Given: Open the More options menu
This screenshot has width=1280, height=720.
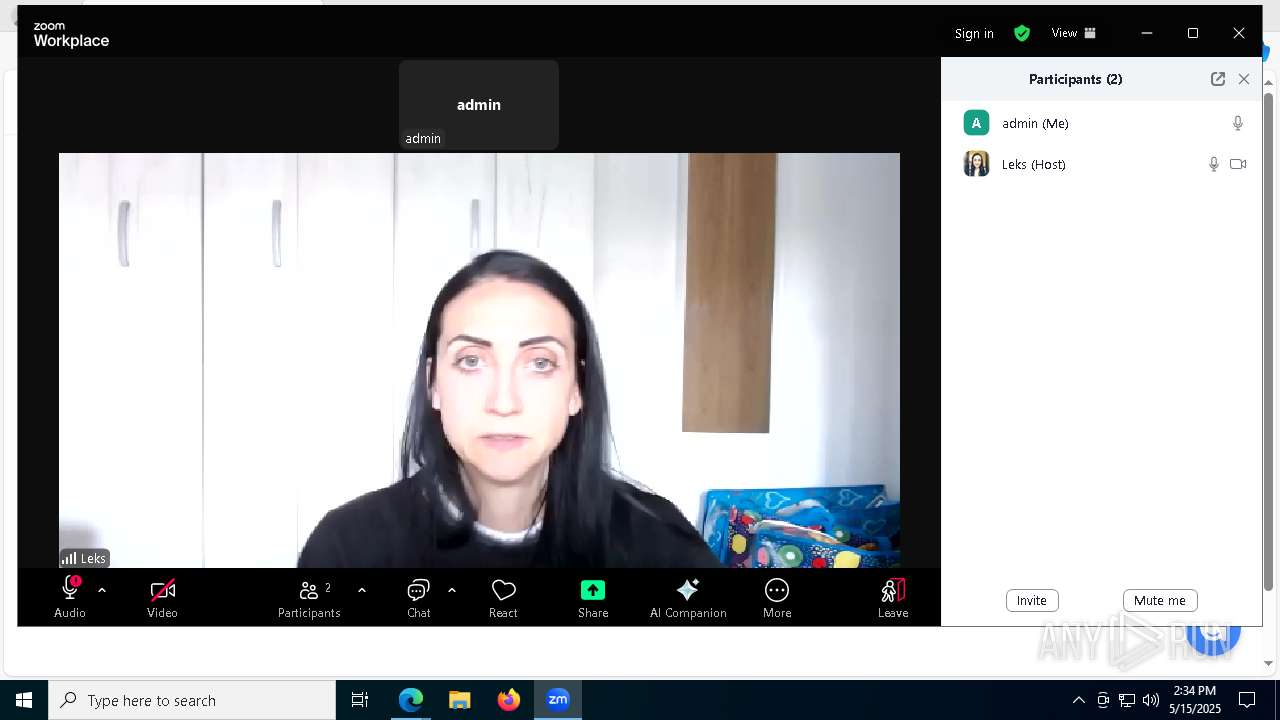Looking at the screenshot, I should pyautogui.click(x=777, y=597).
